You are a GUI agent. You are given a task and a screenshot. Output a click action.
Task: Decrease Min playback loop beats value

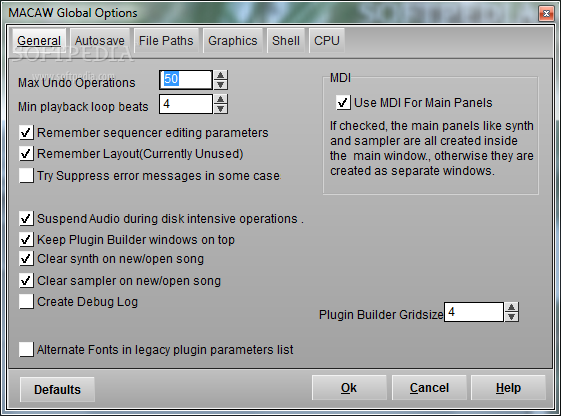coord(220,109)
